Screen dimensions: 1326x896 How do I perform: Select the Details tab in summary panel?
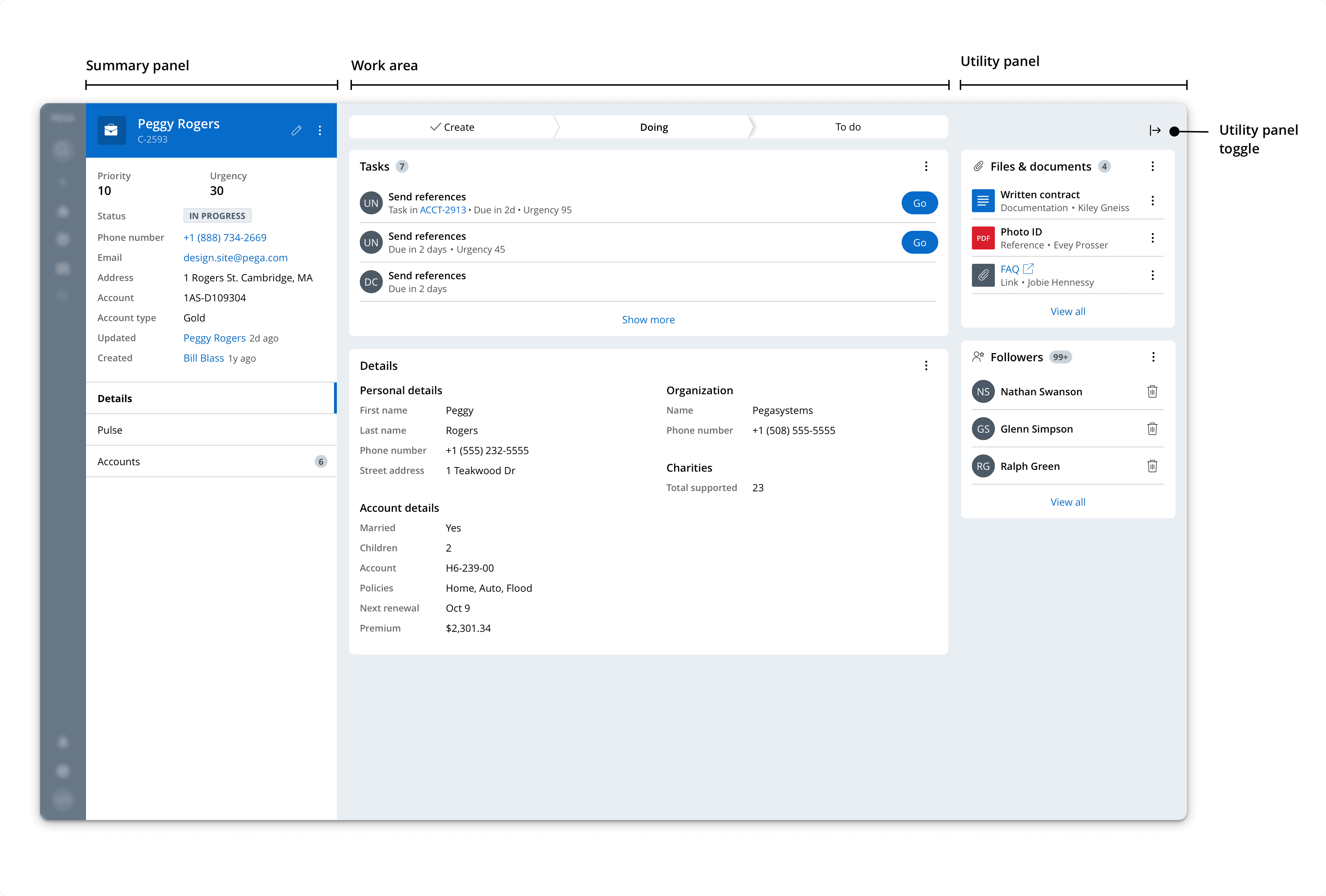pyautogui.click(x=211, y=398)
